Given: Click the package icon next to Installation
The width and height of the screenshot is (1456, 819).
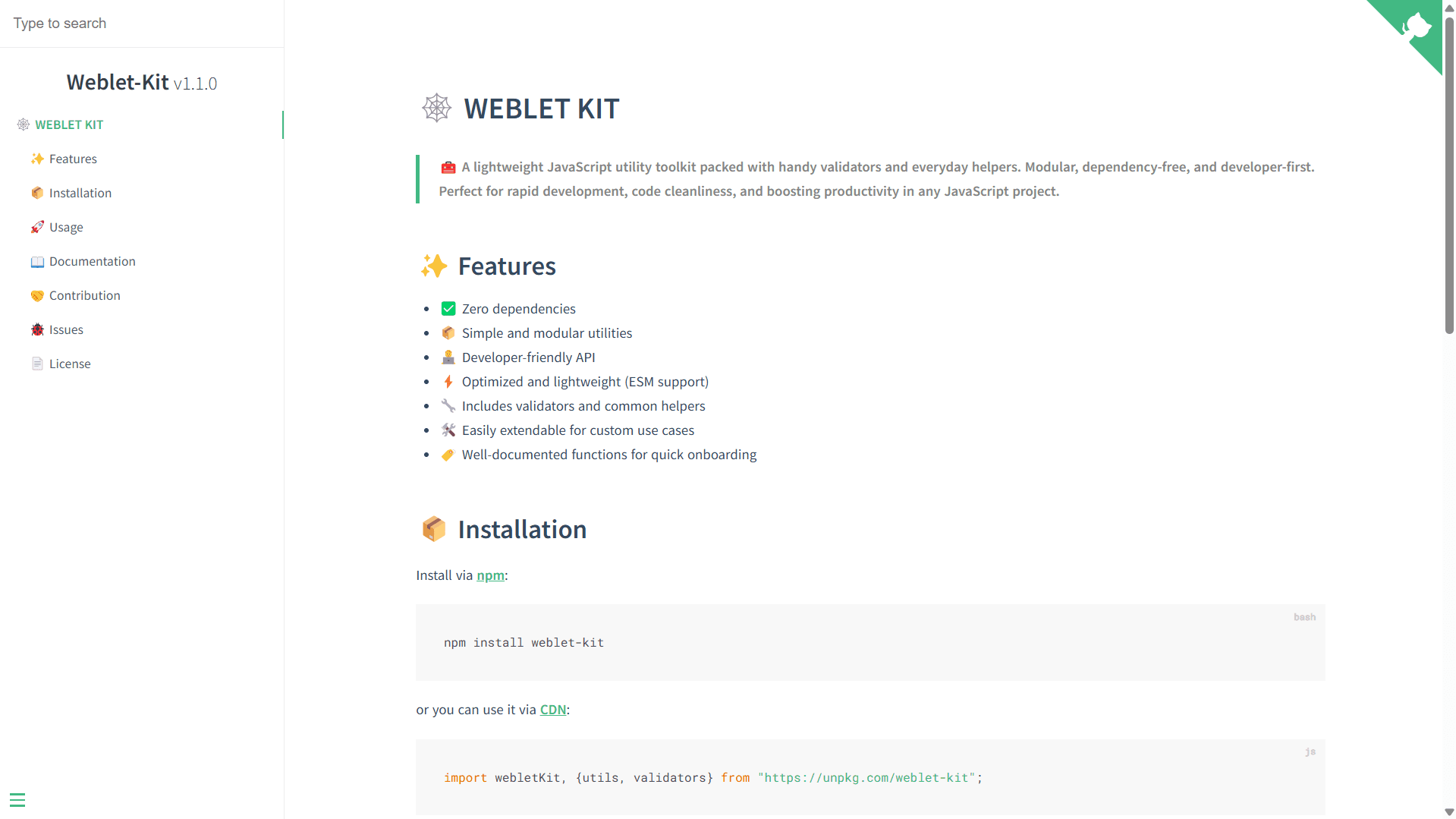Looking at the screenshot, I should [x=37, y=193].
